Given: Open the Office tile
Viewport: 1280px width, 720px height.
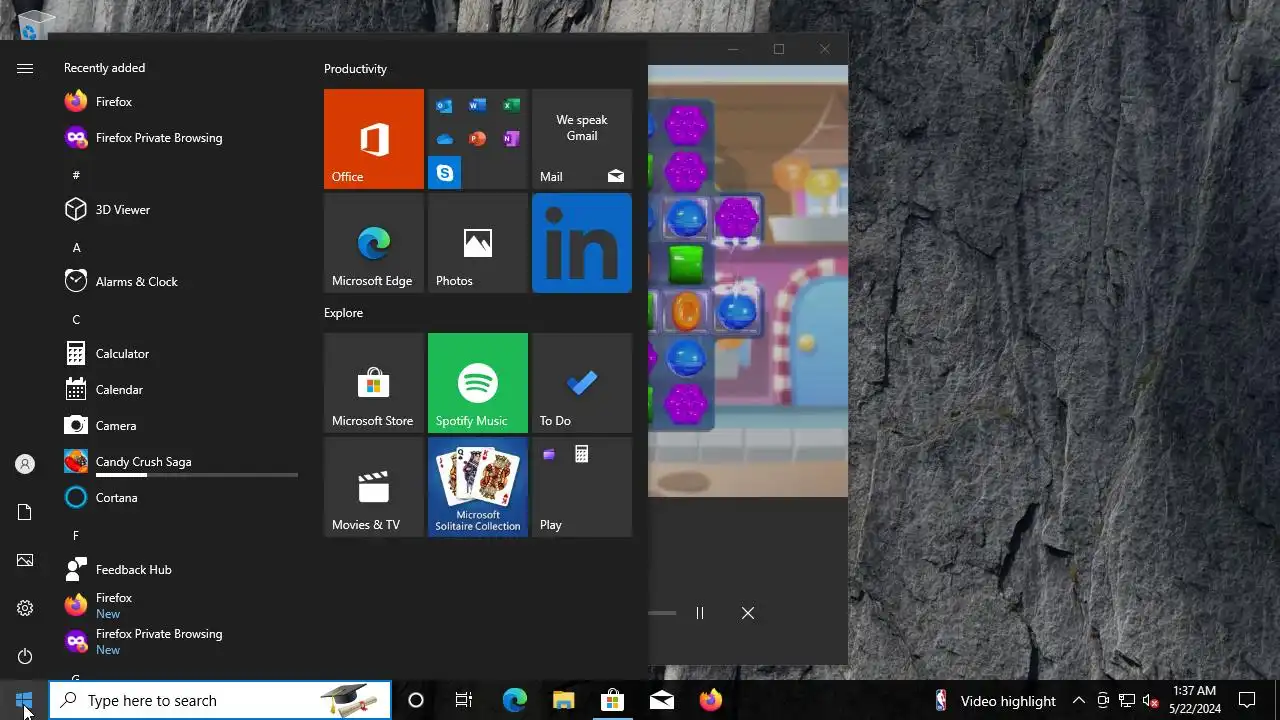Looking at the screenshot, I should [374, 139].
